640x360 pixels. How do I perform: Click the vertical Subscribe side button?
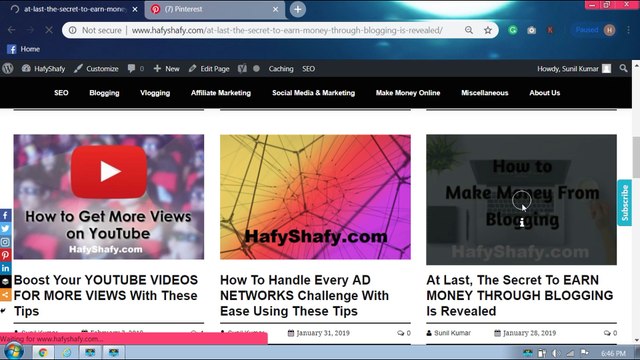(624, 203)
